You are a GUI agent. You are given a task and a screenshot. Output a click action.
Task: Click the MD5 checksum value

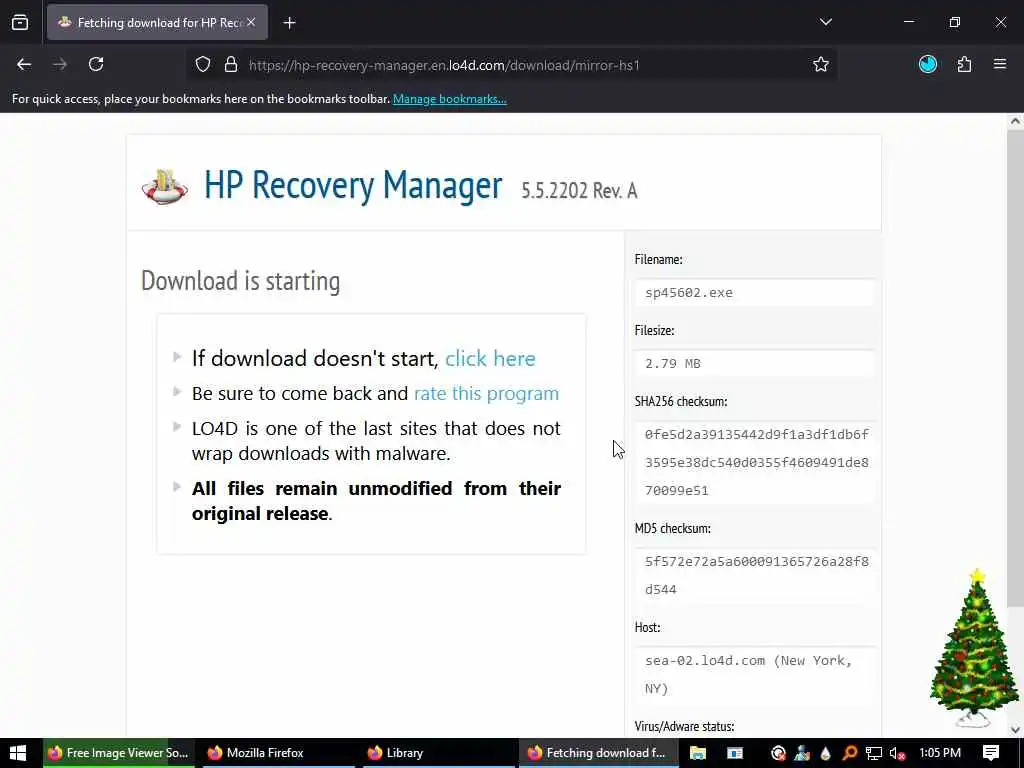click(x=754, y=575)
